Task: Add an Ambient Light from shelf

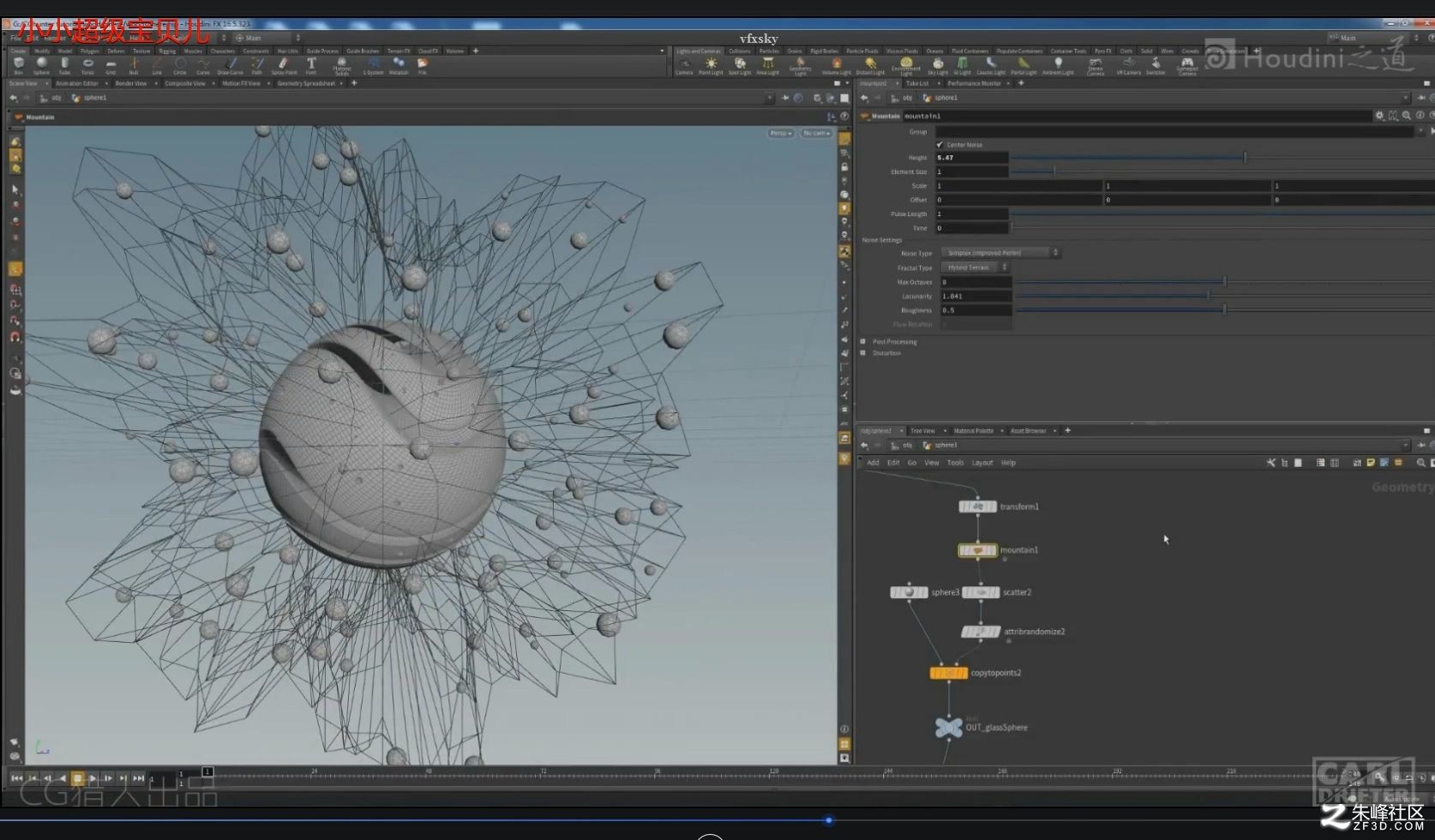Action: 1059,66
